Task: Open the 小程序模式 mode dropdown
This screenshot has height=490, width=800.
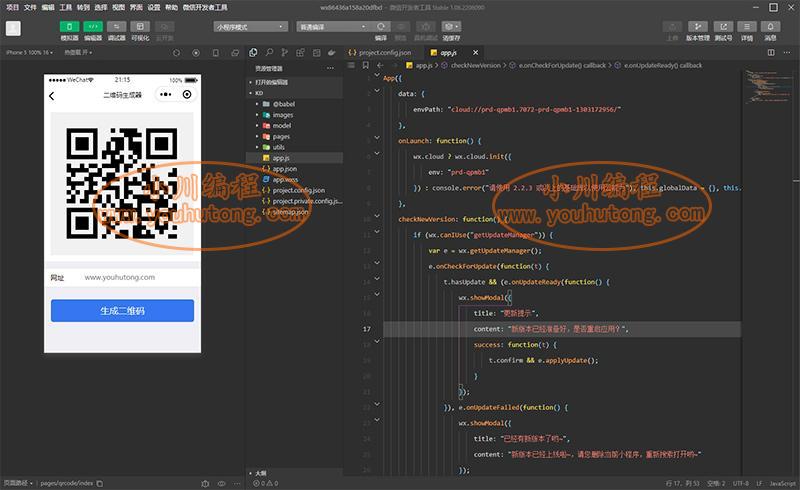Action: [x=251, y=27]
